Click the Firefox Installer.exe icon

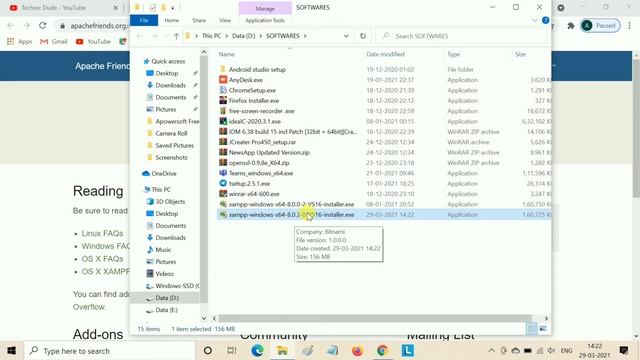[x=223, y=100]
